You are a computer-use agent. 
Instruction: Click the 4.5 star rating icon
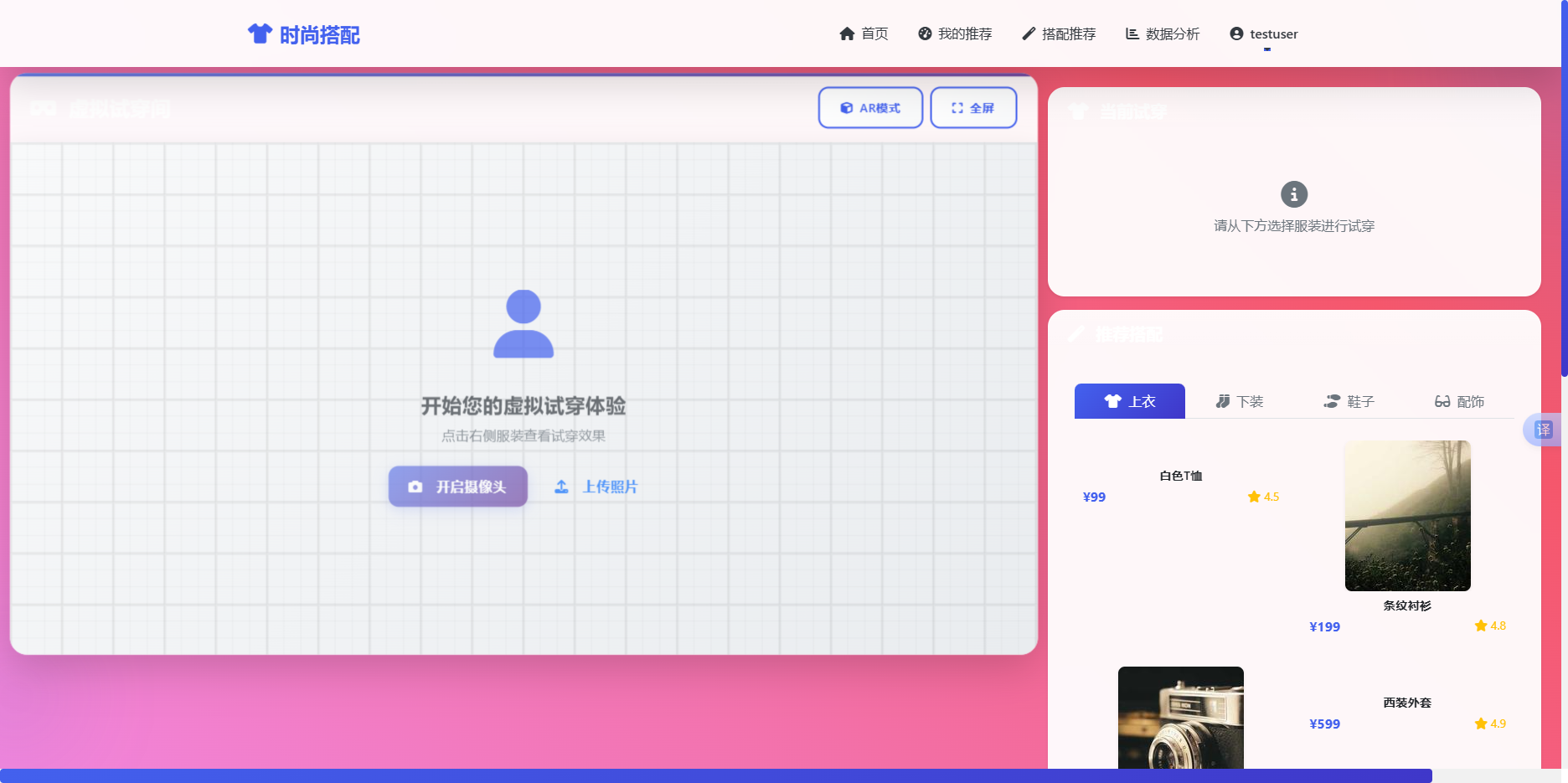coord(1254,497)
